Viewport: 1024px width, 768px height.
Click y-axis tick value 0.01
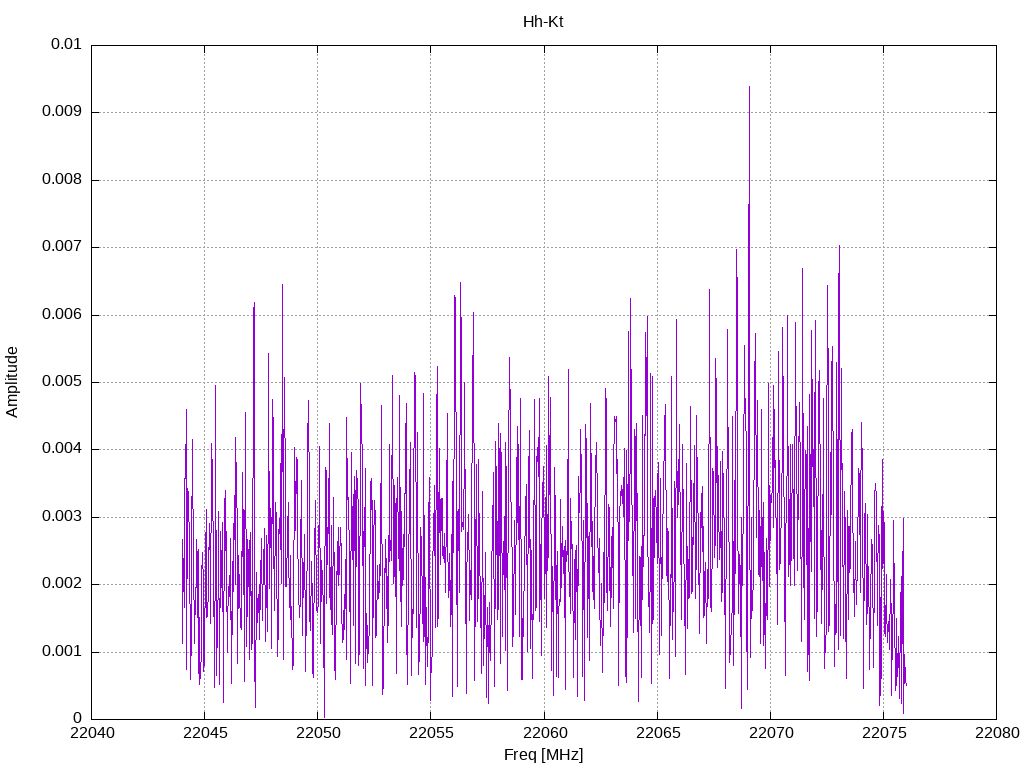pyautogui.click(x=66, y=44)
